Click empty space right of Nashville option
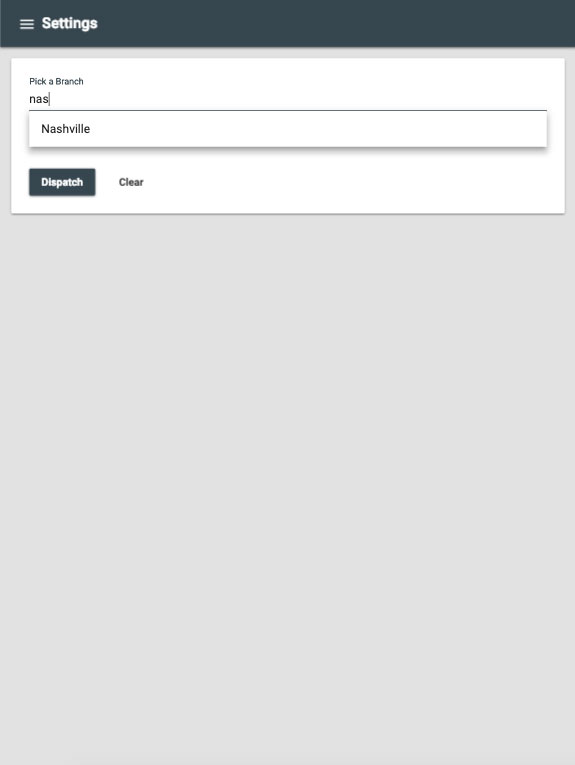Viewport: 575px width, 765px height. pos(317,129)
